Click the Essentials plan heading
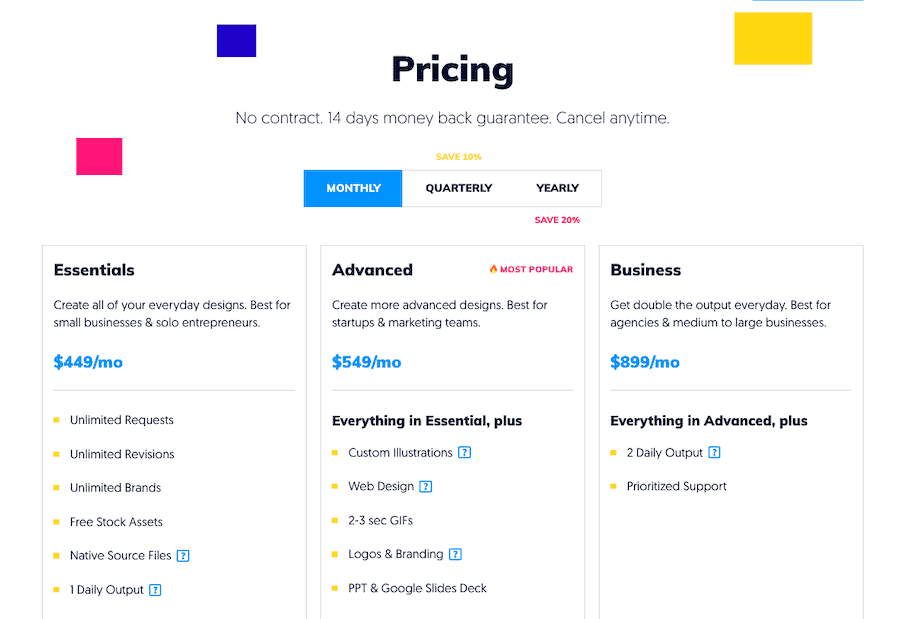This screenshot has width=900, height=619. pyautogui.click(x=94, y=270)
